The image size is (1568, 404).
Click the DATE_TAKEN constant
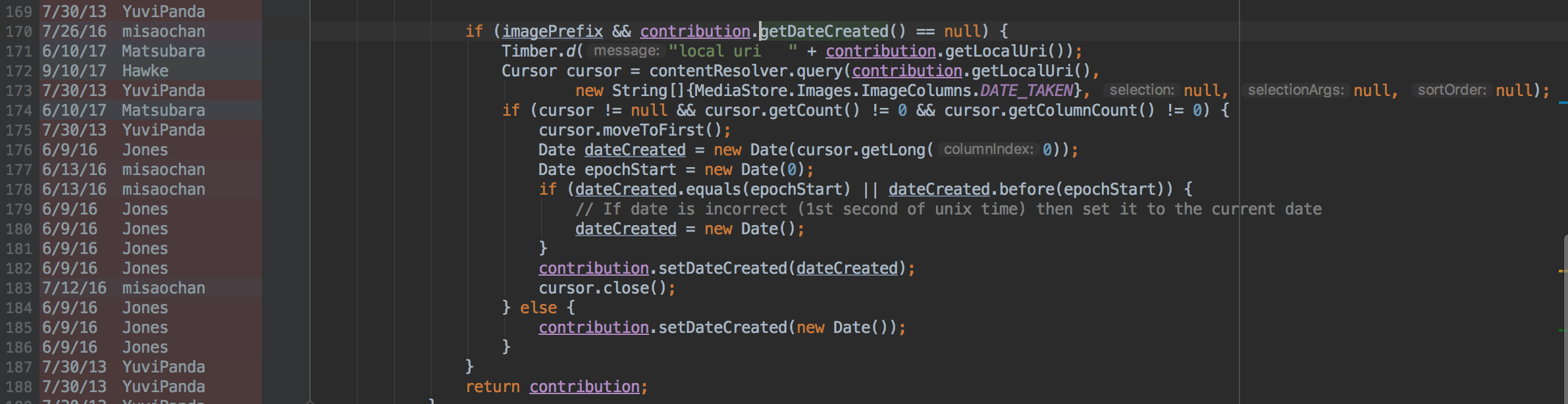[1026, 90]
